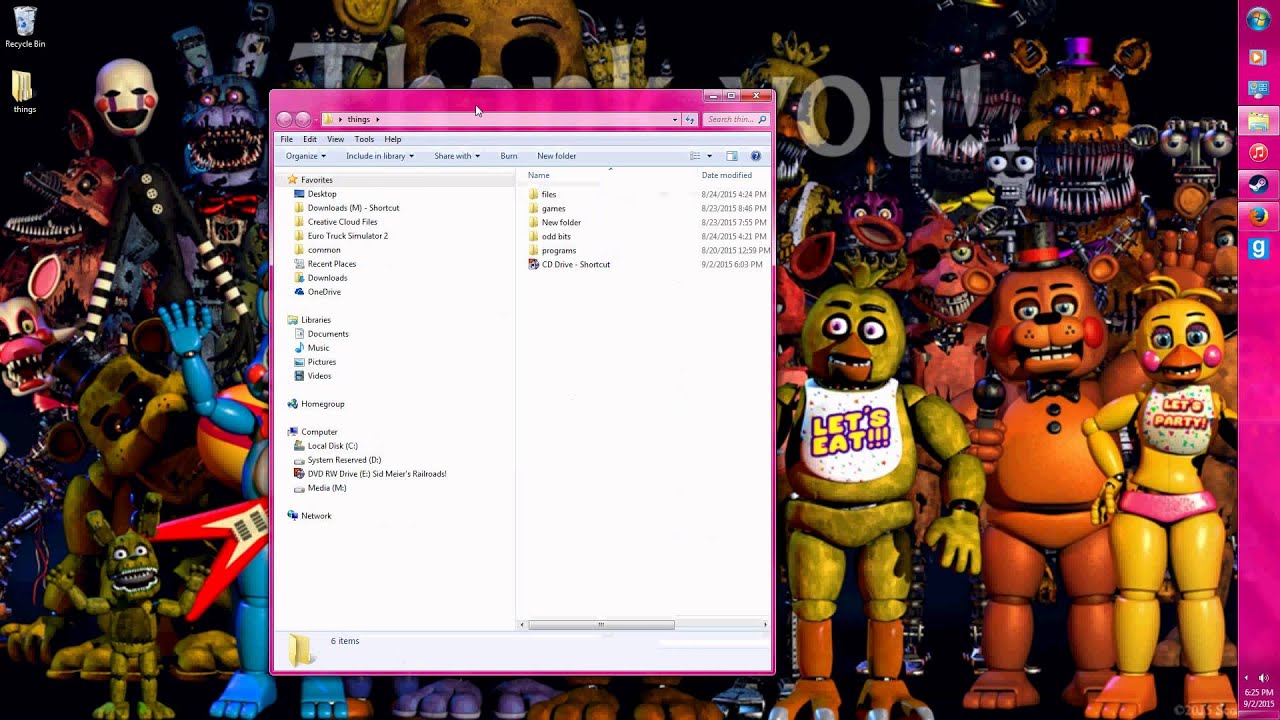Open the Tools menu
Viewport: 1280px width, 720px height.
coord(364,139)
